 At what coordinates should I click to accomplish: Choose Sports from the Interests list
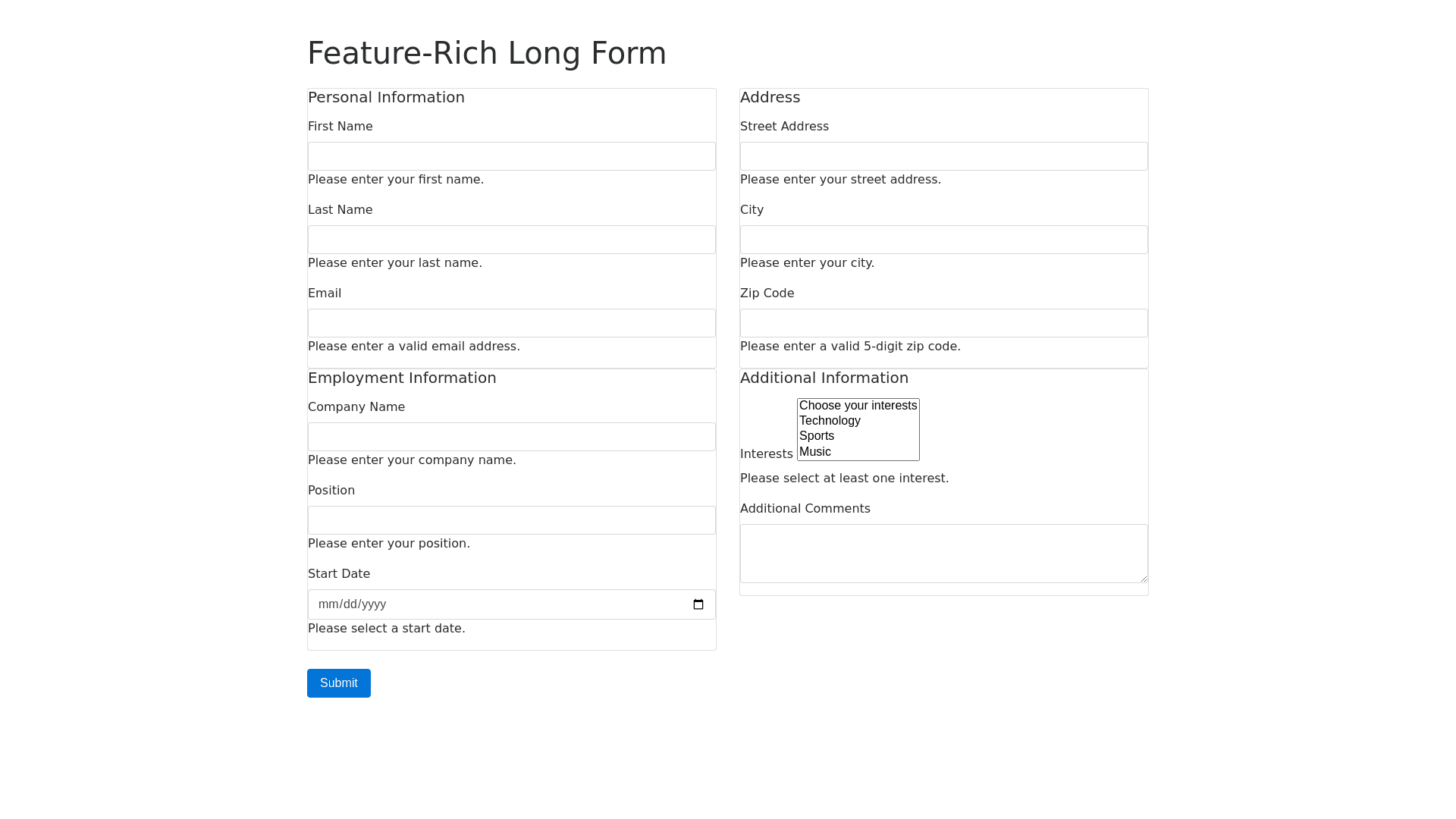[817, 436]
